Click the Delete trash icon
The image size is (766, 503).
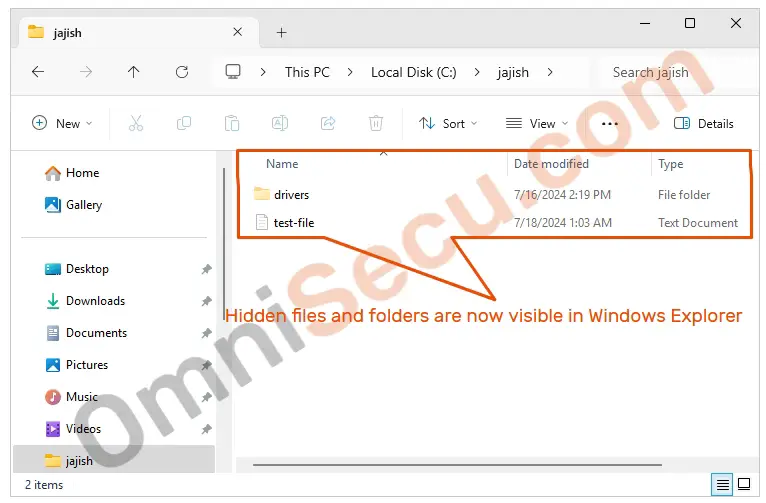[376, 123]
